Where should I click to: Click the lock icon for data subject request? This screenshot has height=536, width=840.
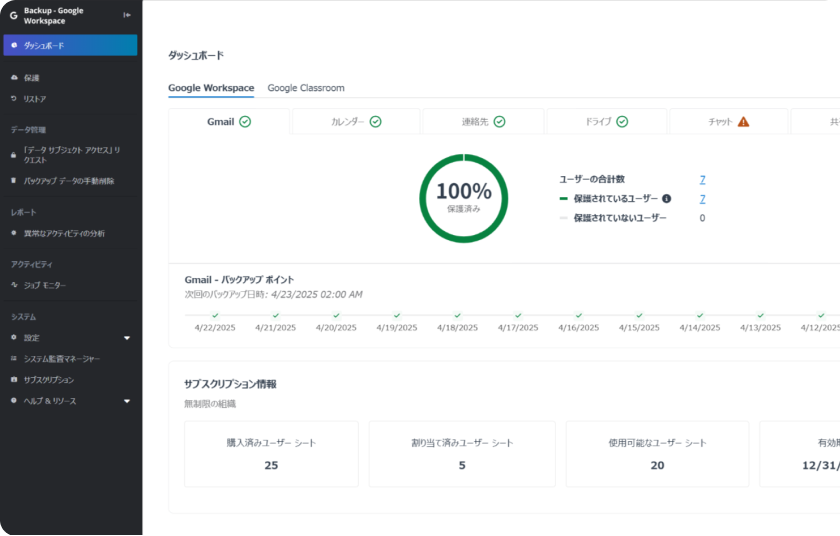point(14,155)
